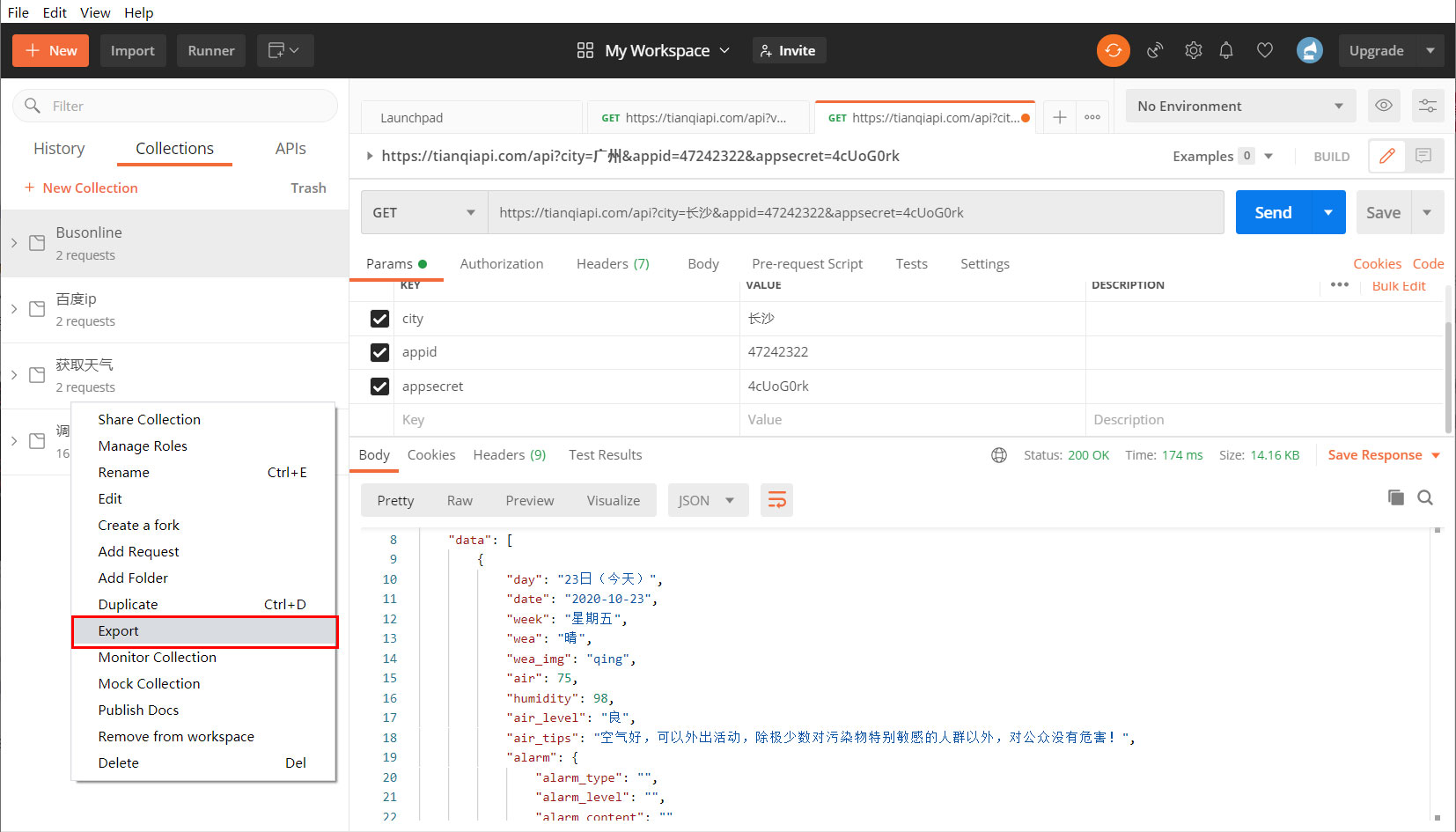
Task: Click the params three-dots options icon
Action: click(1340, 284)
